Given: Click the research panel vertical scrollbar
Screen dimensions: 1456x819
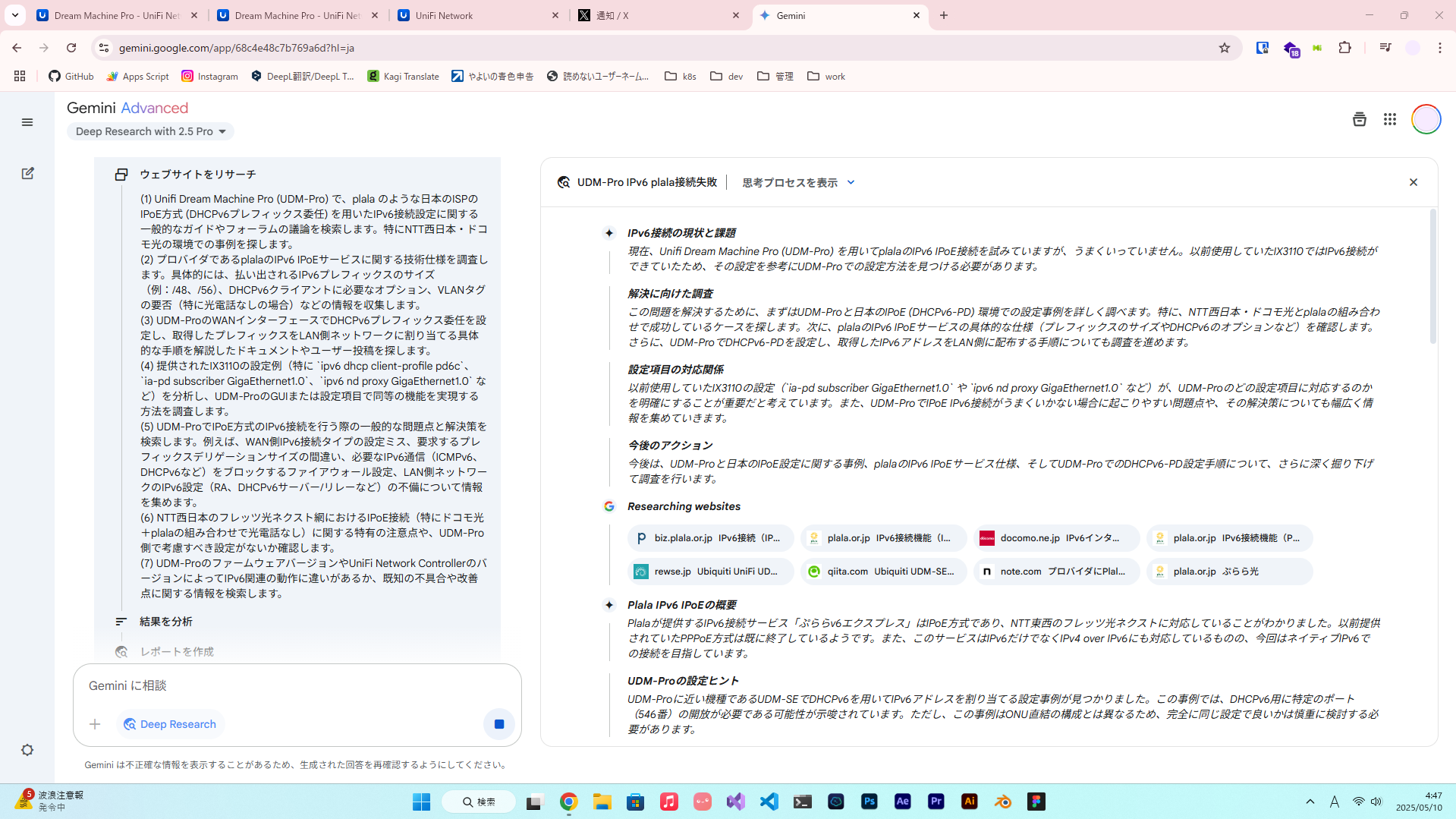Looking at the screenshot, I should [1432, 277].
